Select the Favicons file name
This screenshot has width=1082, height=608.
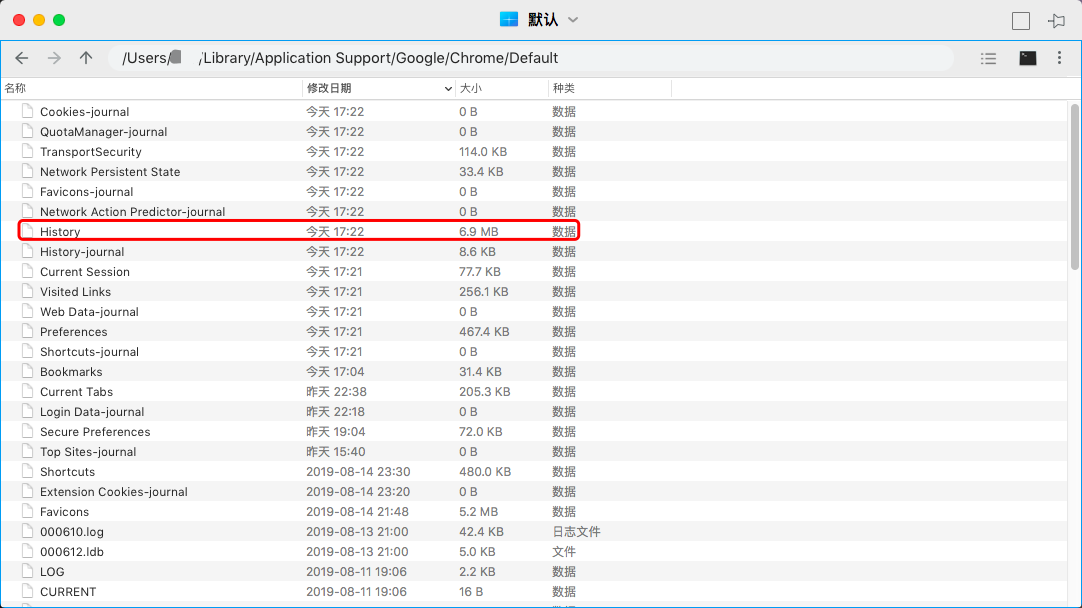tap(64, 512)
